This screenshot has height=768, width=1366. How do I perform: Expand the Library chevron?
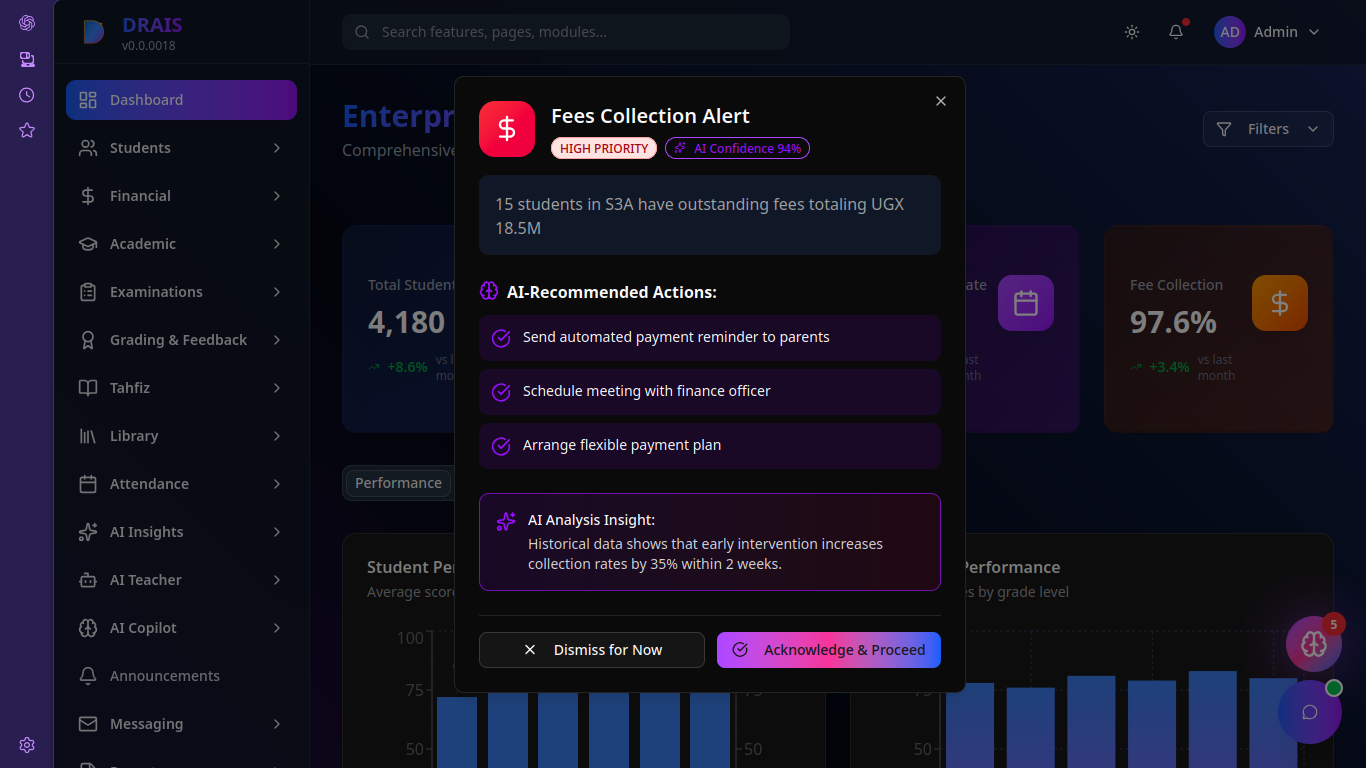[277, 436]
